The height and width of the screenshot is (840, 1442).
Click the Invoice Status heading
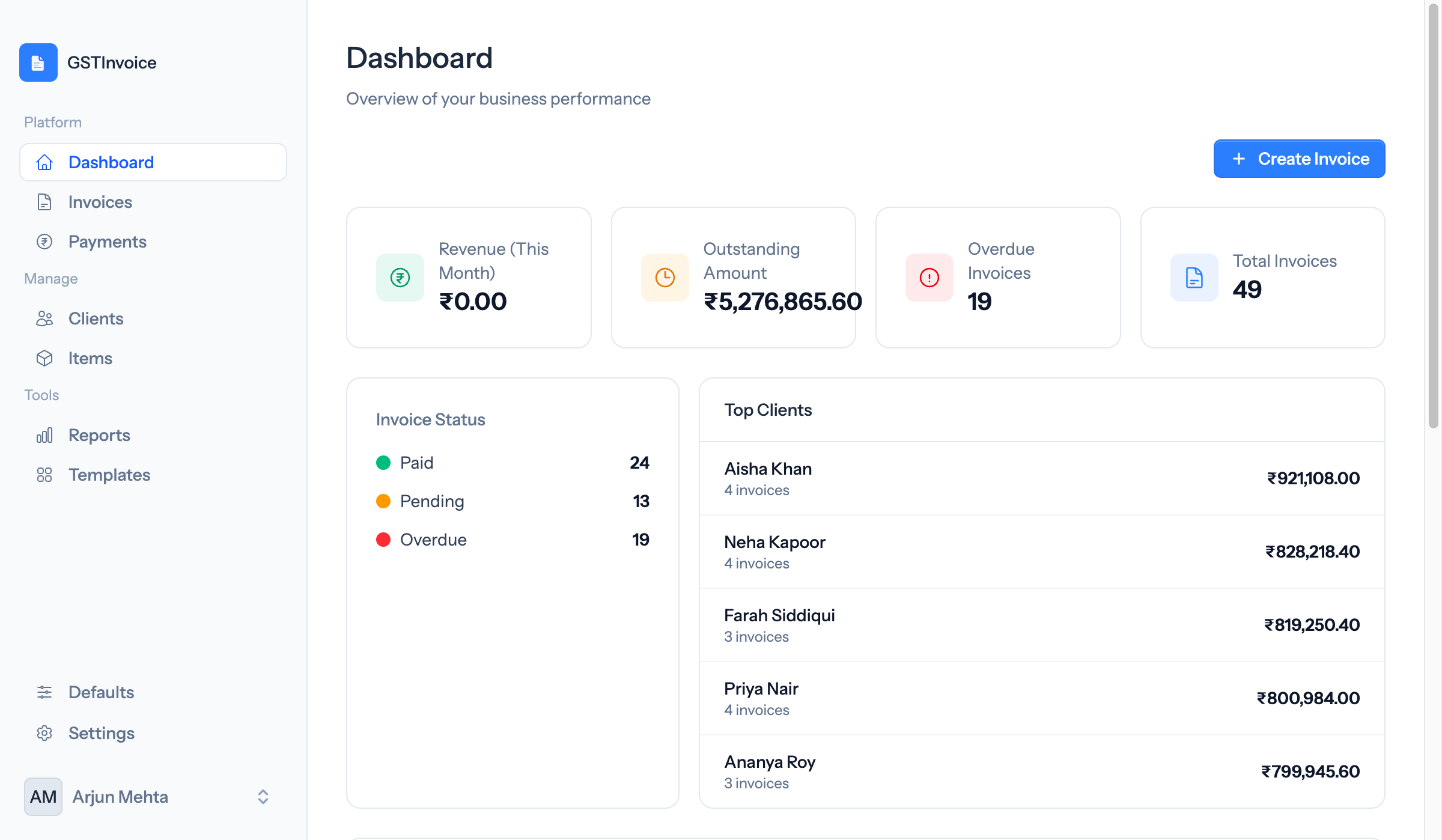(x=430, y=419)
